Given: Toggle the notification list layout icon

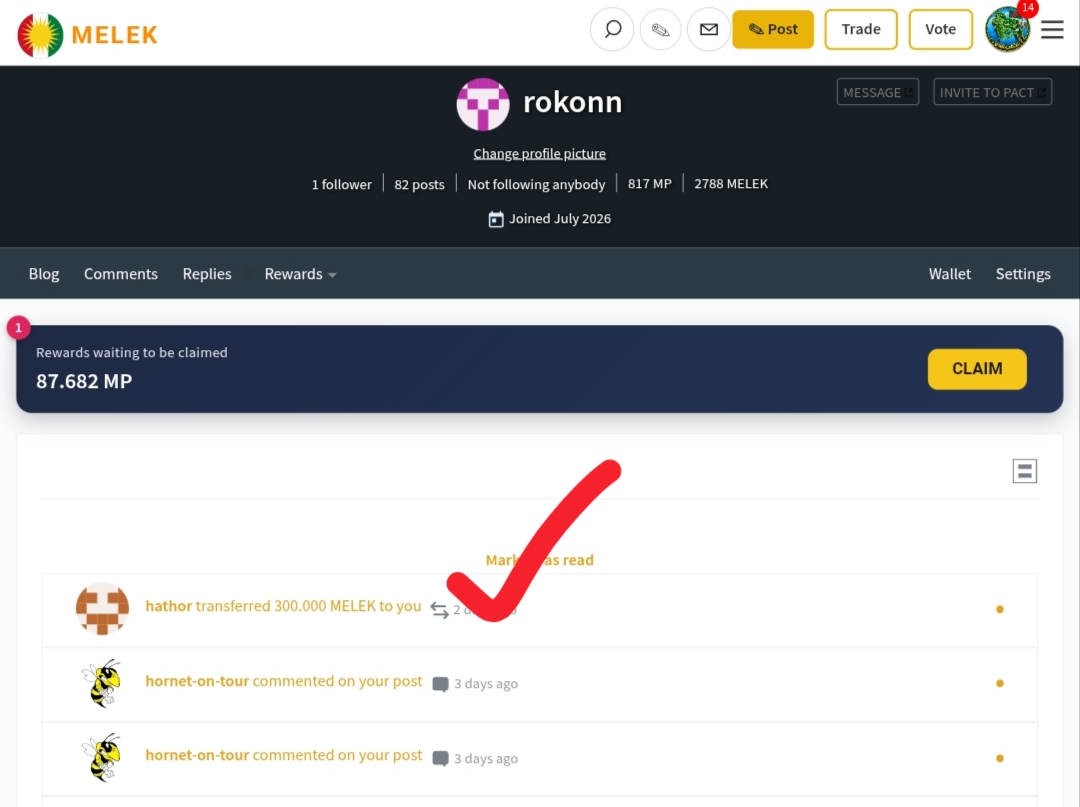Looking at the screenshot, I should point(1024,471).
